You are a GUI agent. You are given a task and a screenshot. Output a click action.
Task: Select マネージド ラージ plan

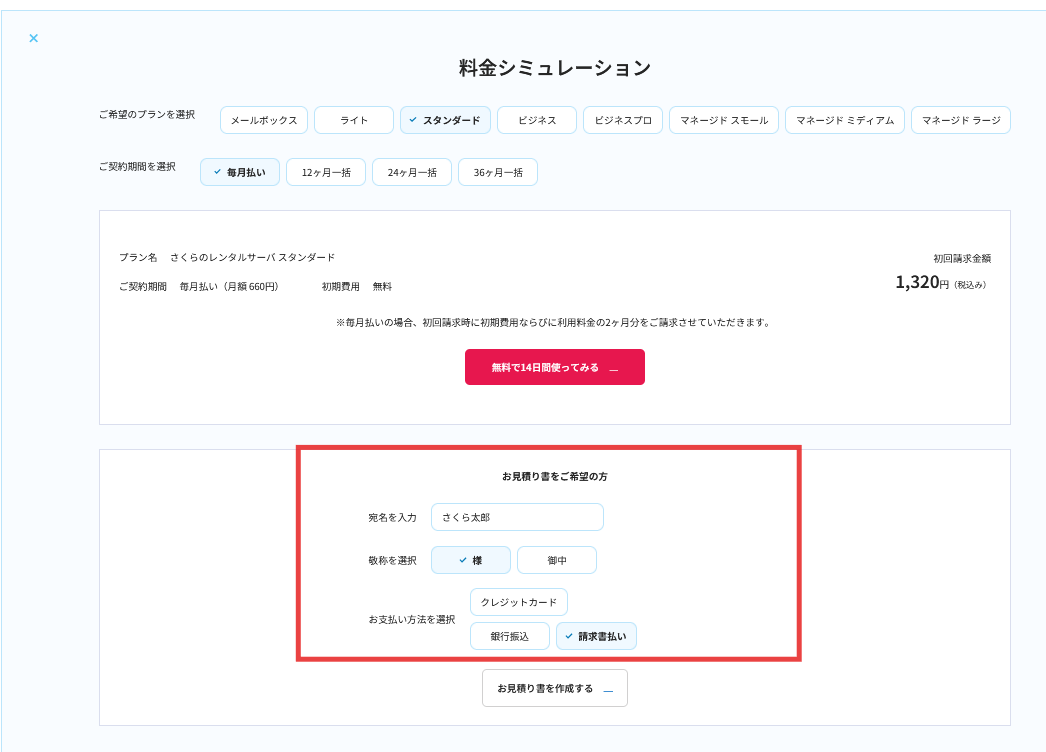960,120
